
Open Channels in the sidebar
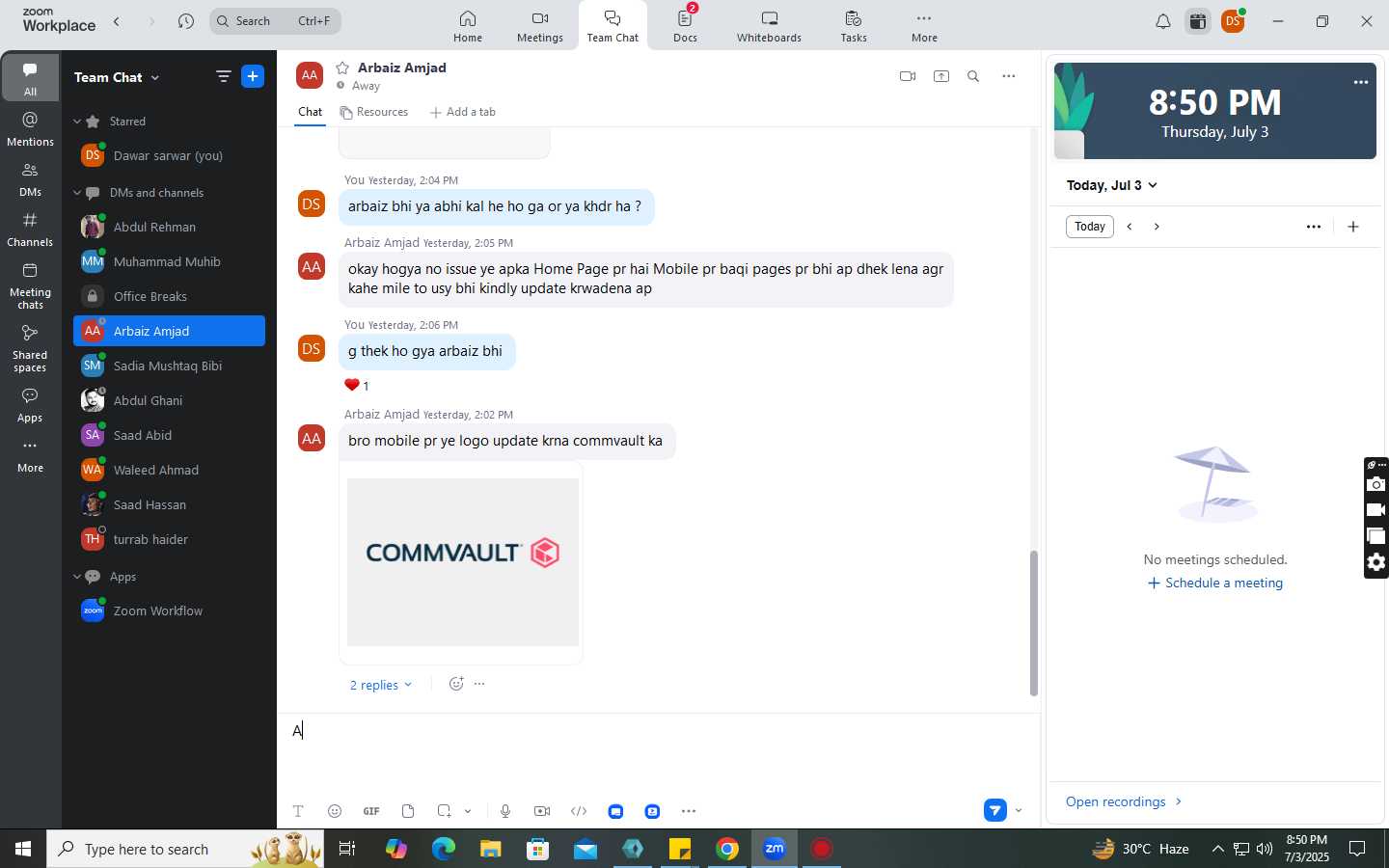30,230
